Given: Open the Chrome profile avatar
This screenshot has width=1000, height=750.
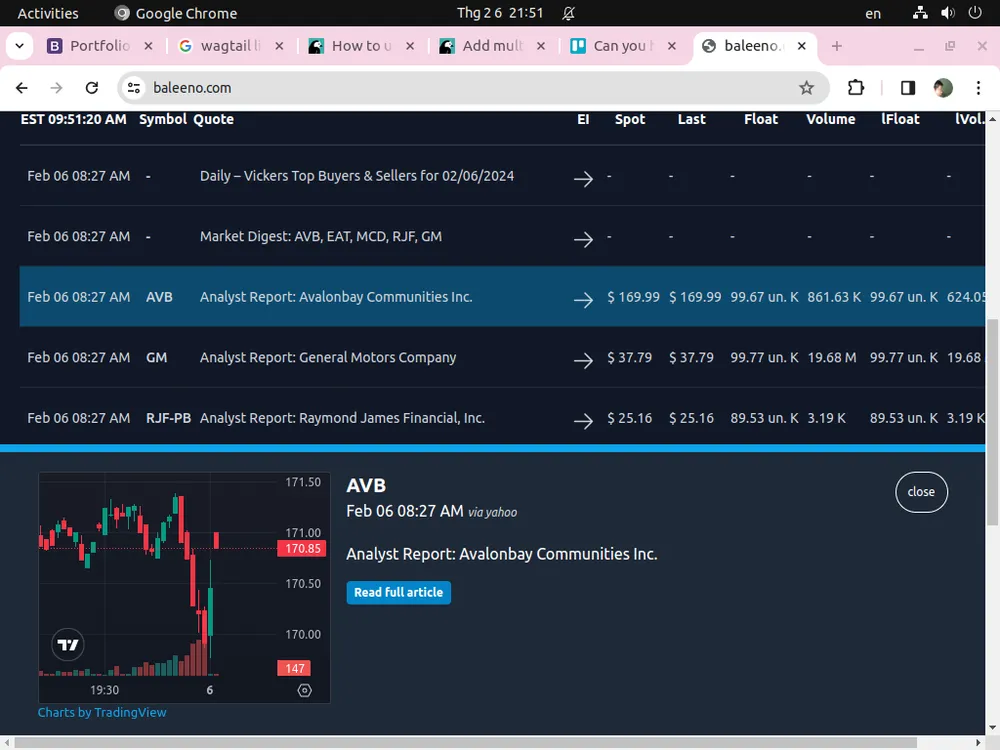Looking at the screenshot, I should (943, 88).
